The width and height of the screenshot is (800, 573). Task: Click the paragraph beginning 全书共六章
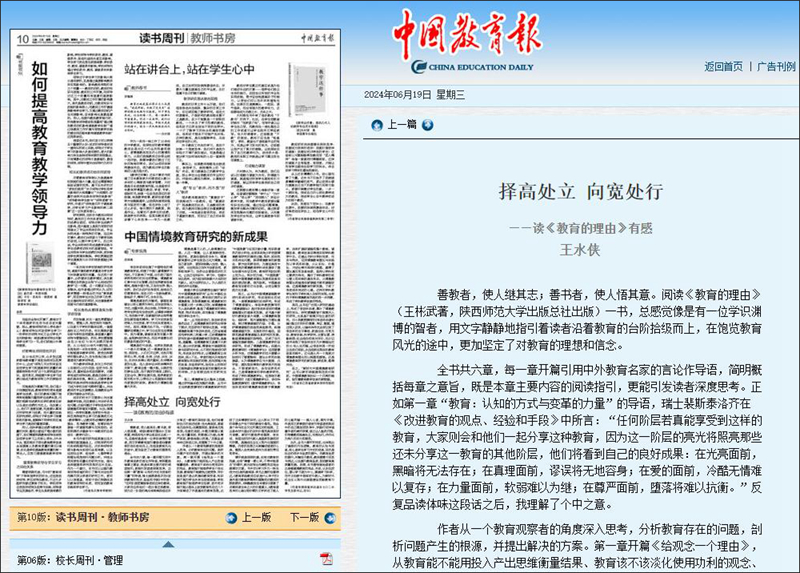click(x=577, y=437)
